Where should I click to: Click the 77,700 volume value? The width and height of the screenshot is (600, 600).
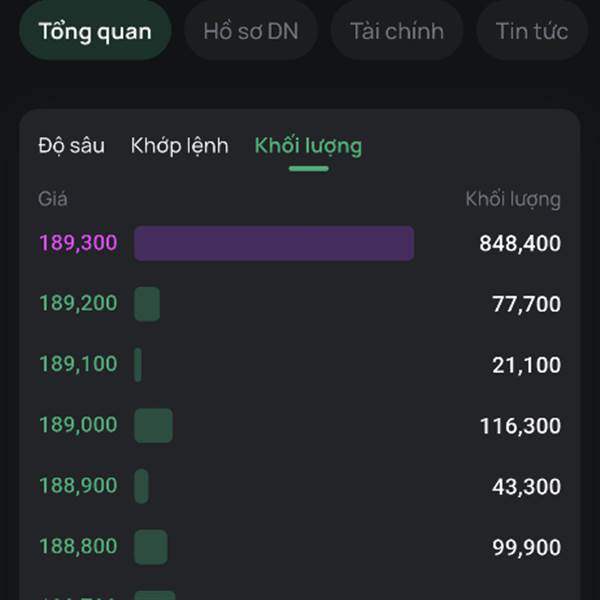526,304
